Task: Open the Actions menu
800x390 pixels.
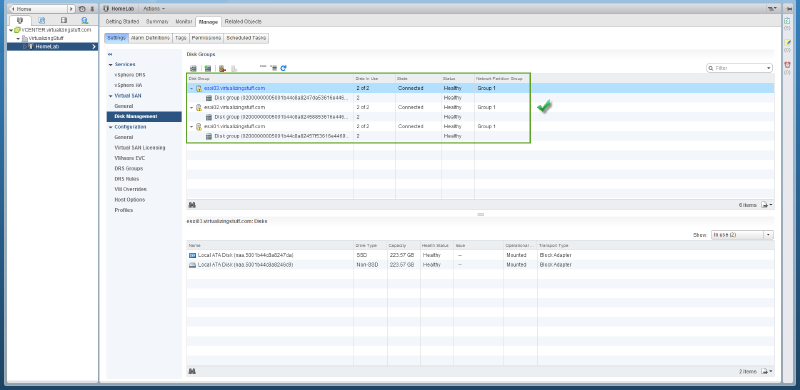Action: coord(154,9)
